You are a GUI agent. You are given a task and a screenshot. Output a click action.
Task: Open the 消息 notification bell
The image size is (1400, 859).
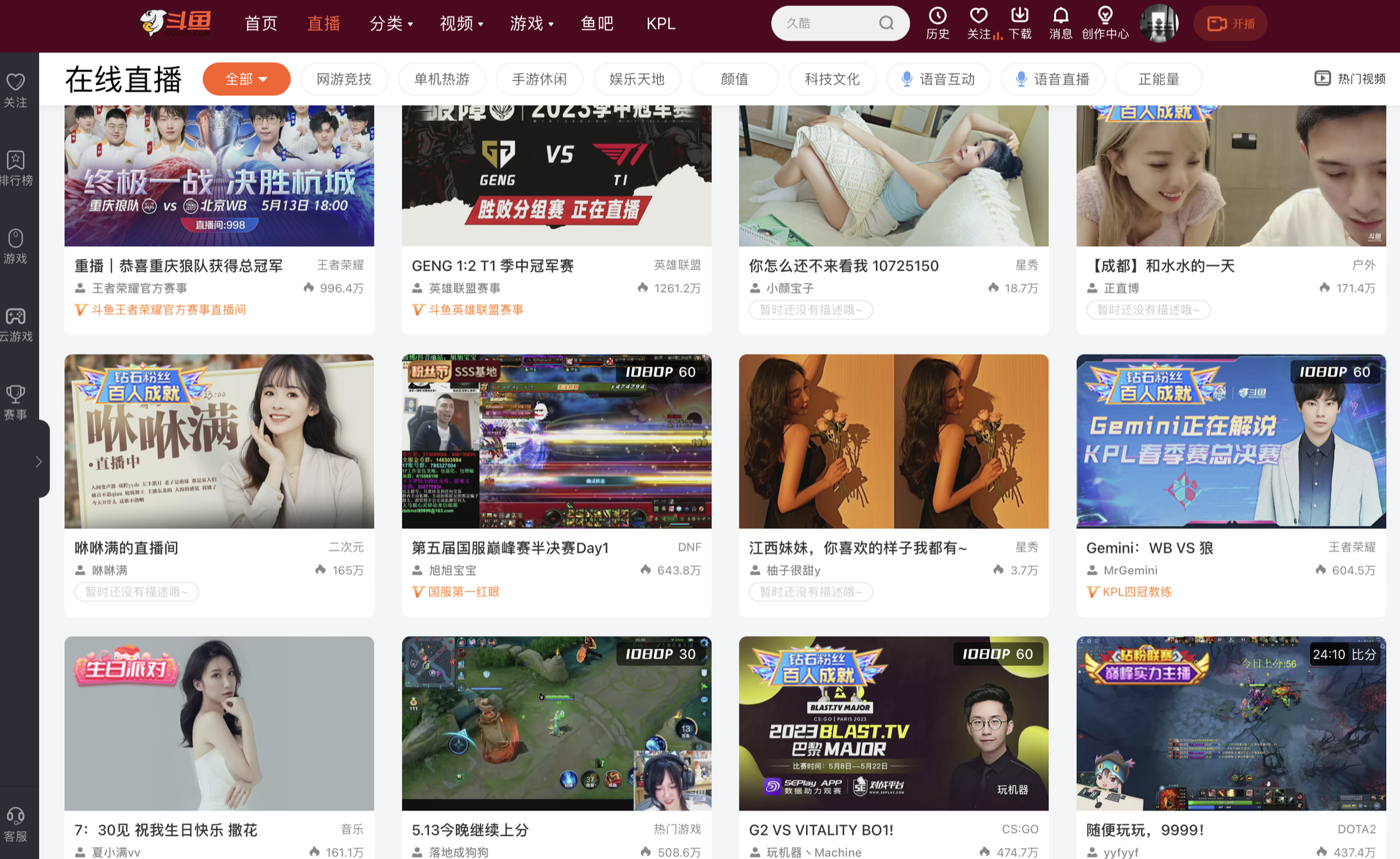pos(1061,15)
